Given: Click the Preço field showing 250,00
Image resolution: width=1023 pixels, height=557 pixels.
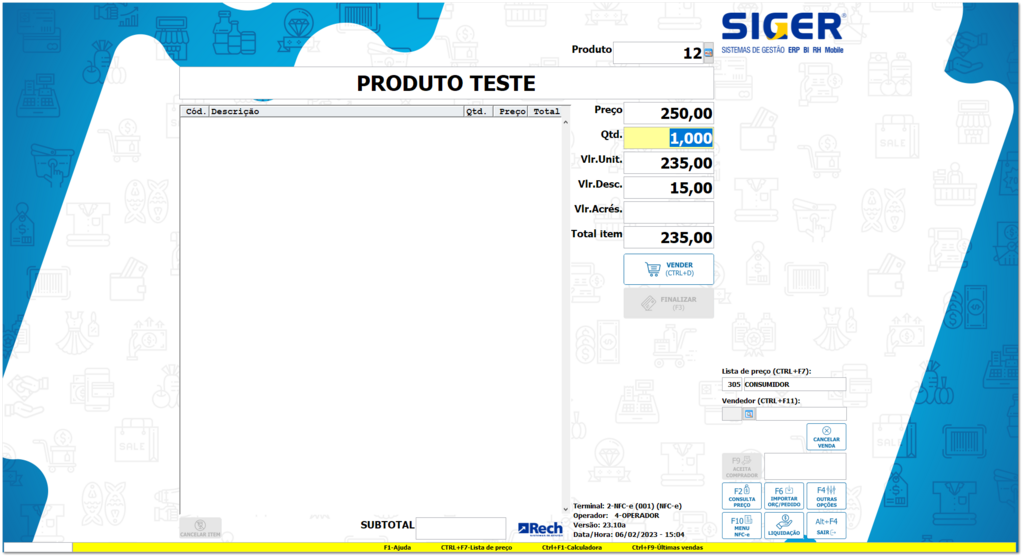Looking at the screenshot, I should [x=669, y=113].
